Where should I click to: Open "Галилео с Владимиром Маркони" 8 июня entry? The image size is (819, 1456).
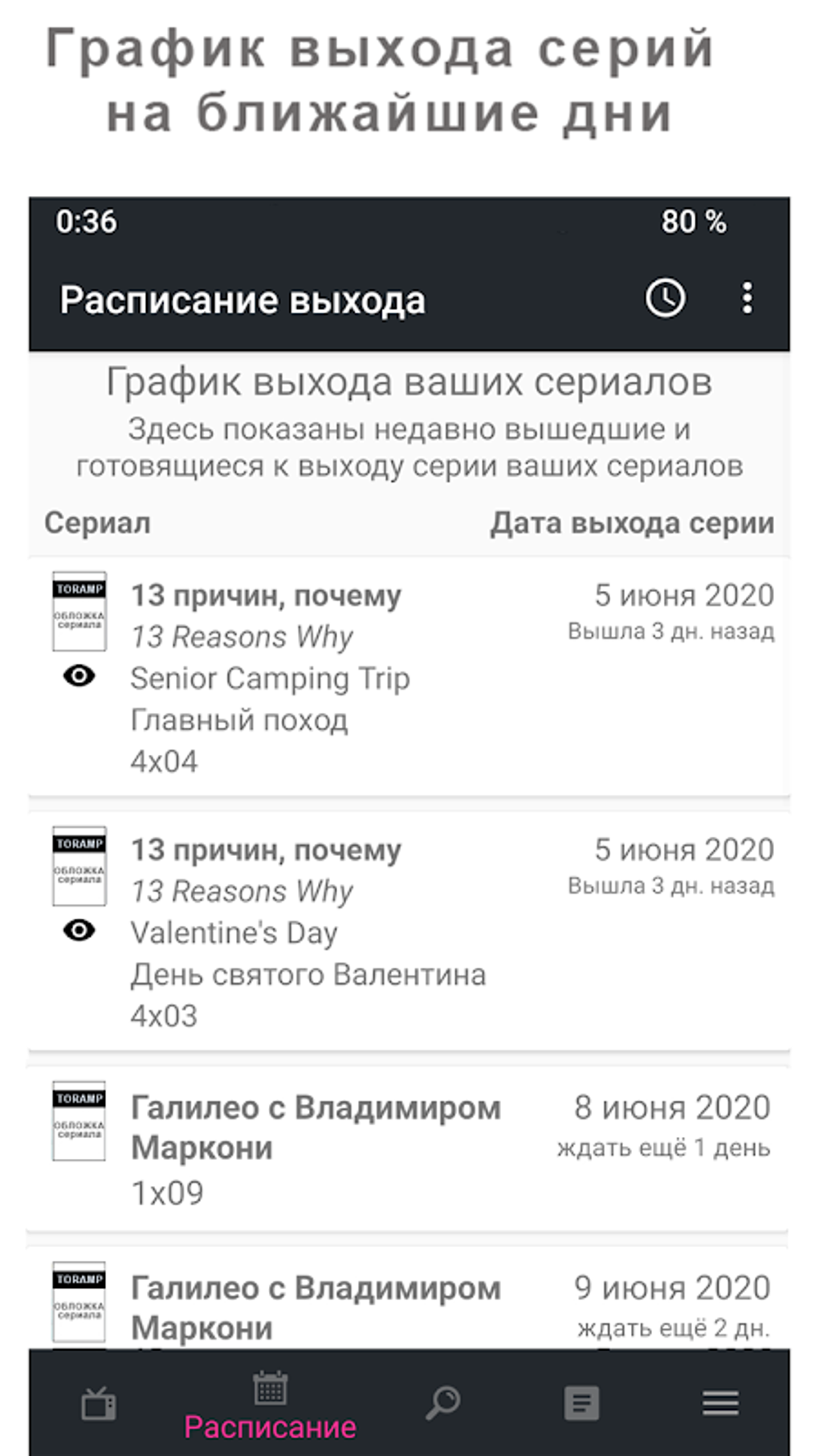coord(316,1128)
